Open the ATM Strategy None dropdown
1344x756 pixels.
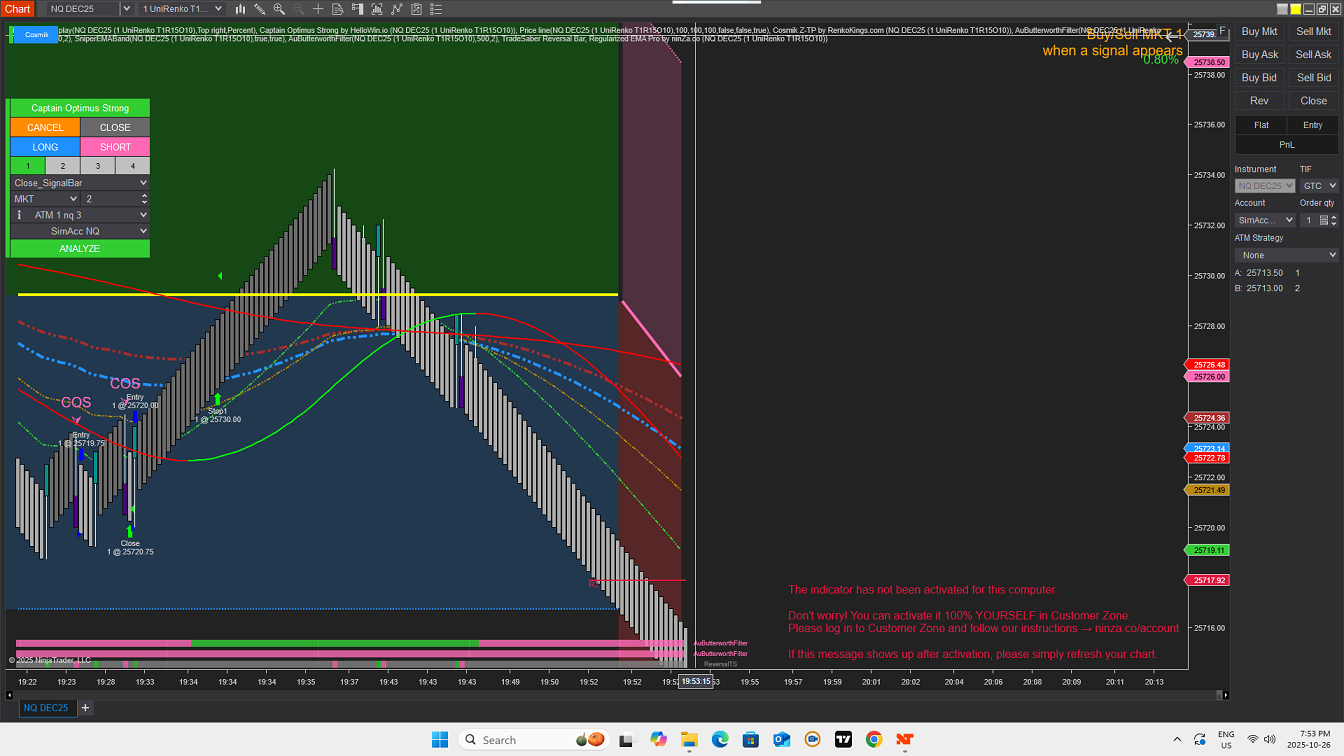tap(1286, 255)
